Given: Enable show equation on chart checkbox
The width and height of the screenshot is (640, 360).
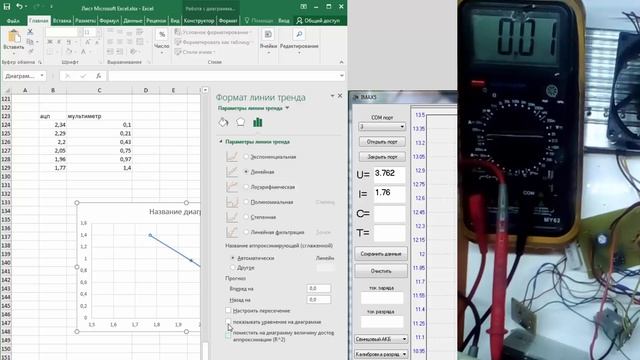Looking at the screenshot, I should pos(228,322).
